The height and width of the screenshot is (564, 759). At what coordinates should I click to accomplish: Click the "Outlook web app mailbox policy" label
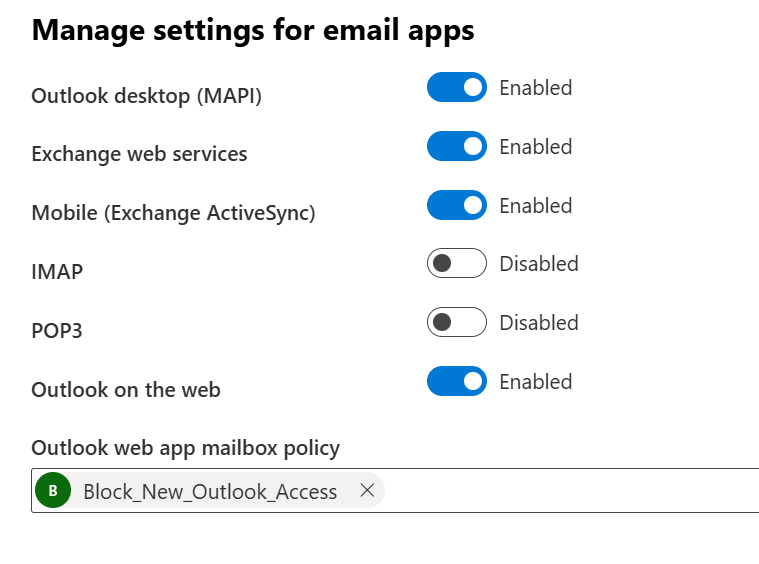point(185,448)
